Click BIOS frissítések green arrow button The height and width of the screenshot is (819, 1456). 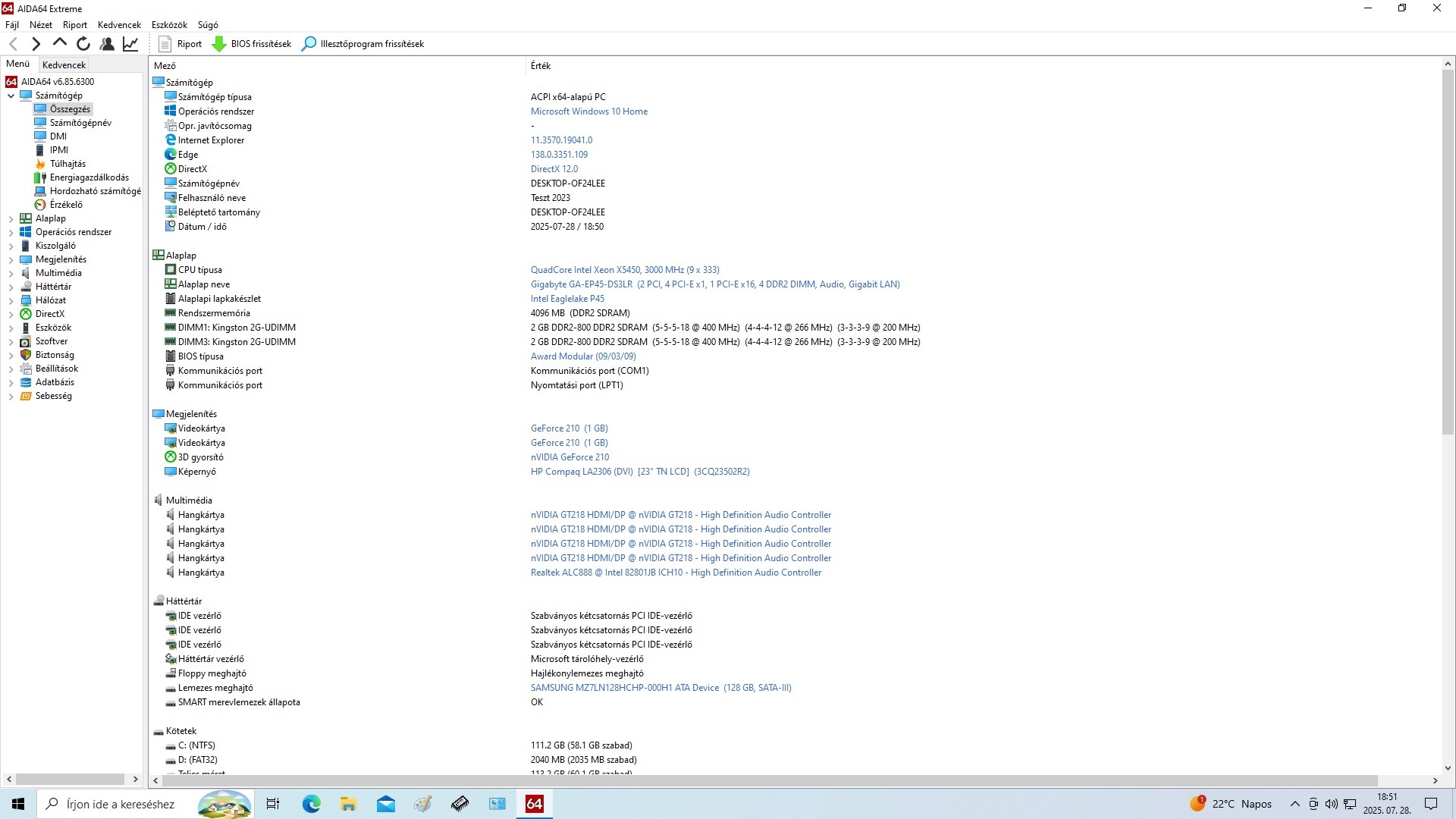[x=252, y=44]
